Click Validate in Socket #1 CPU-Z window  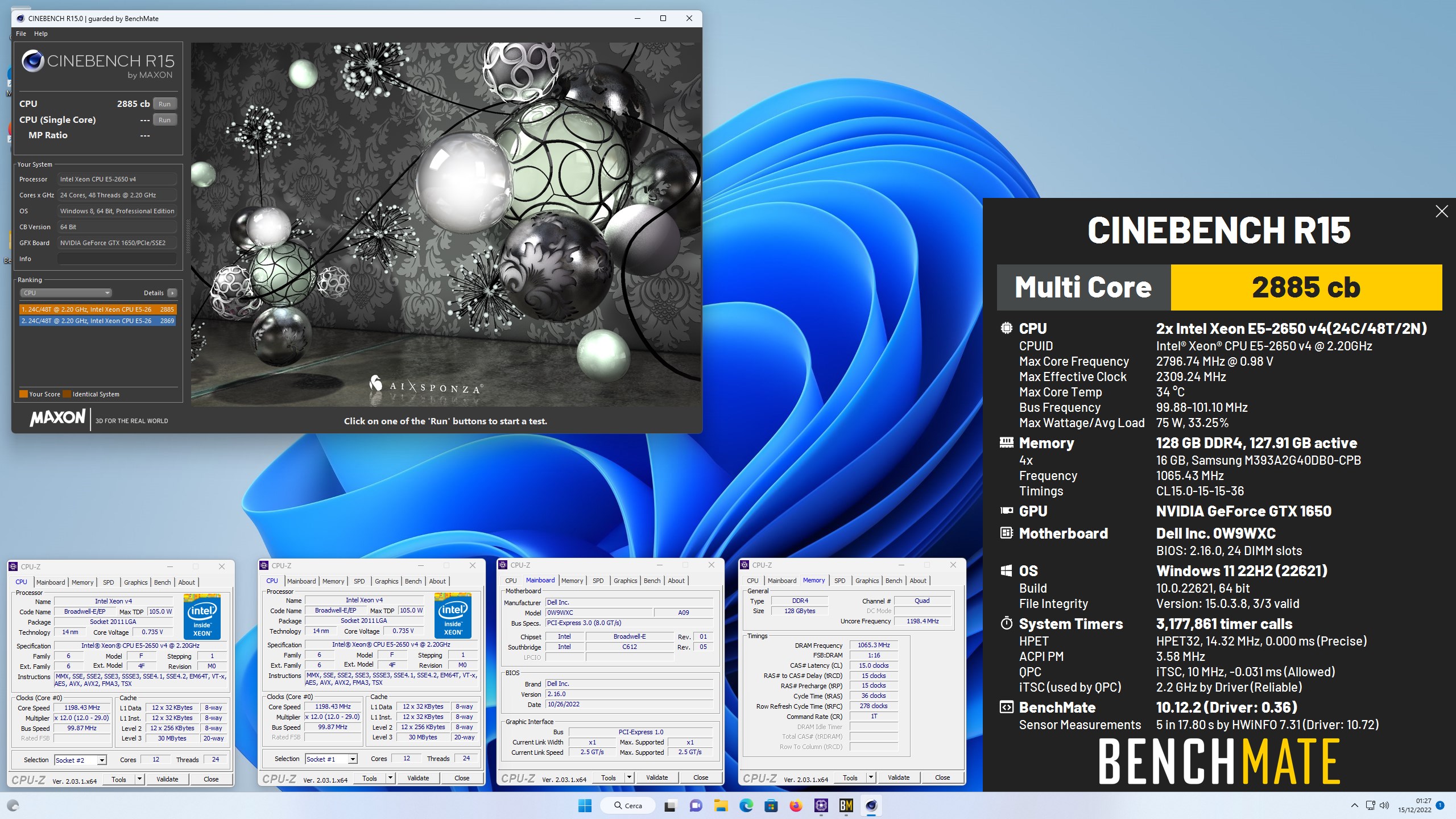418,778
